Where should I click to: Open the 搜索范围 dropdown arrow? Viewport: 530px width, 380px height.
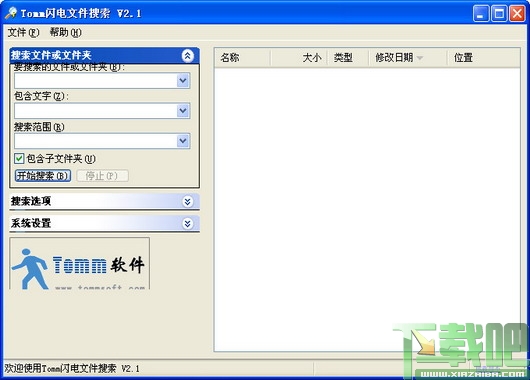tap(183, 141)
